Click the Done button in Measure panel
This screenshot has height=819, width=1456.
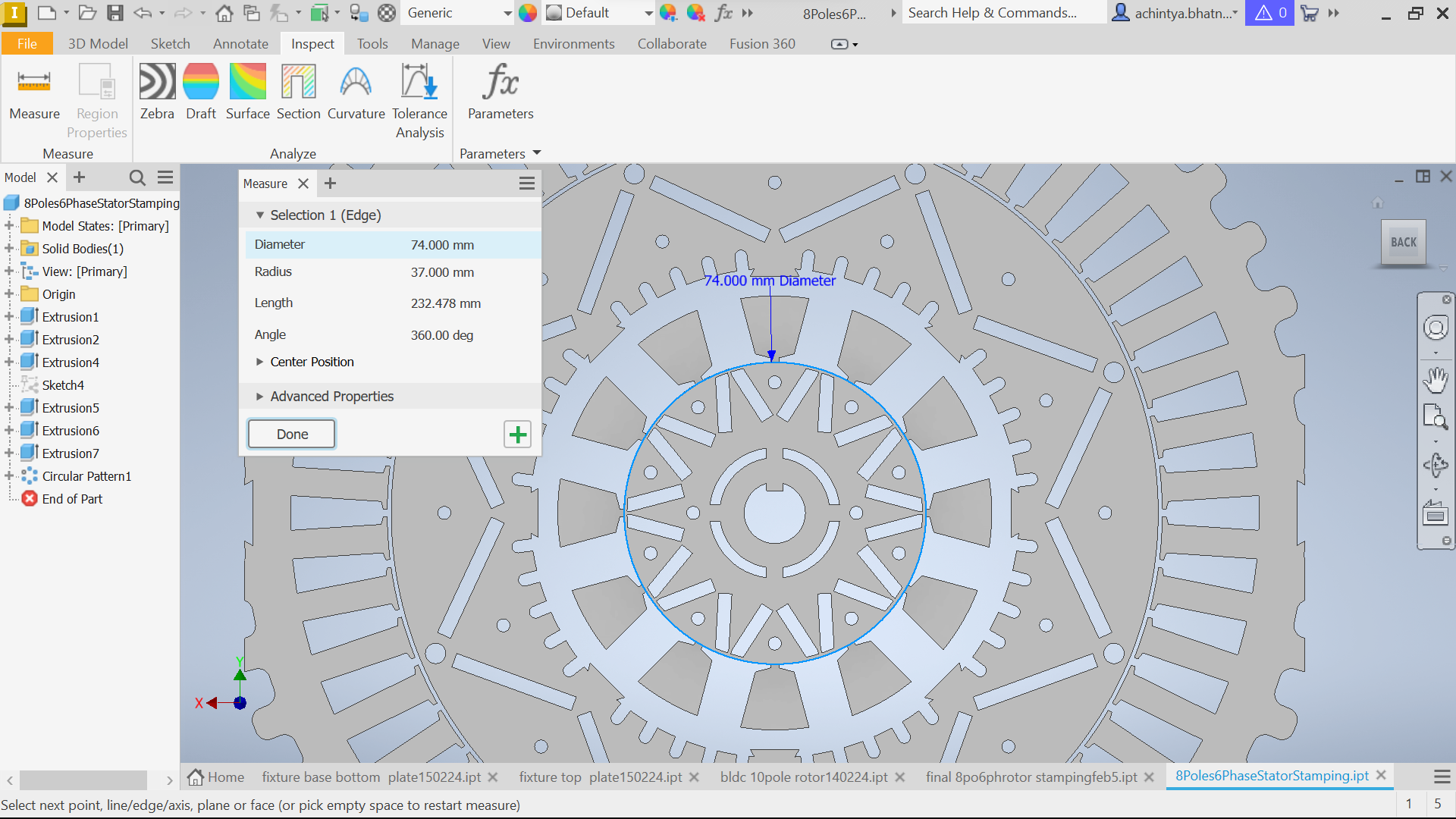[292, 435]
